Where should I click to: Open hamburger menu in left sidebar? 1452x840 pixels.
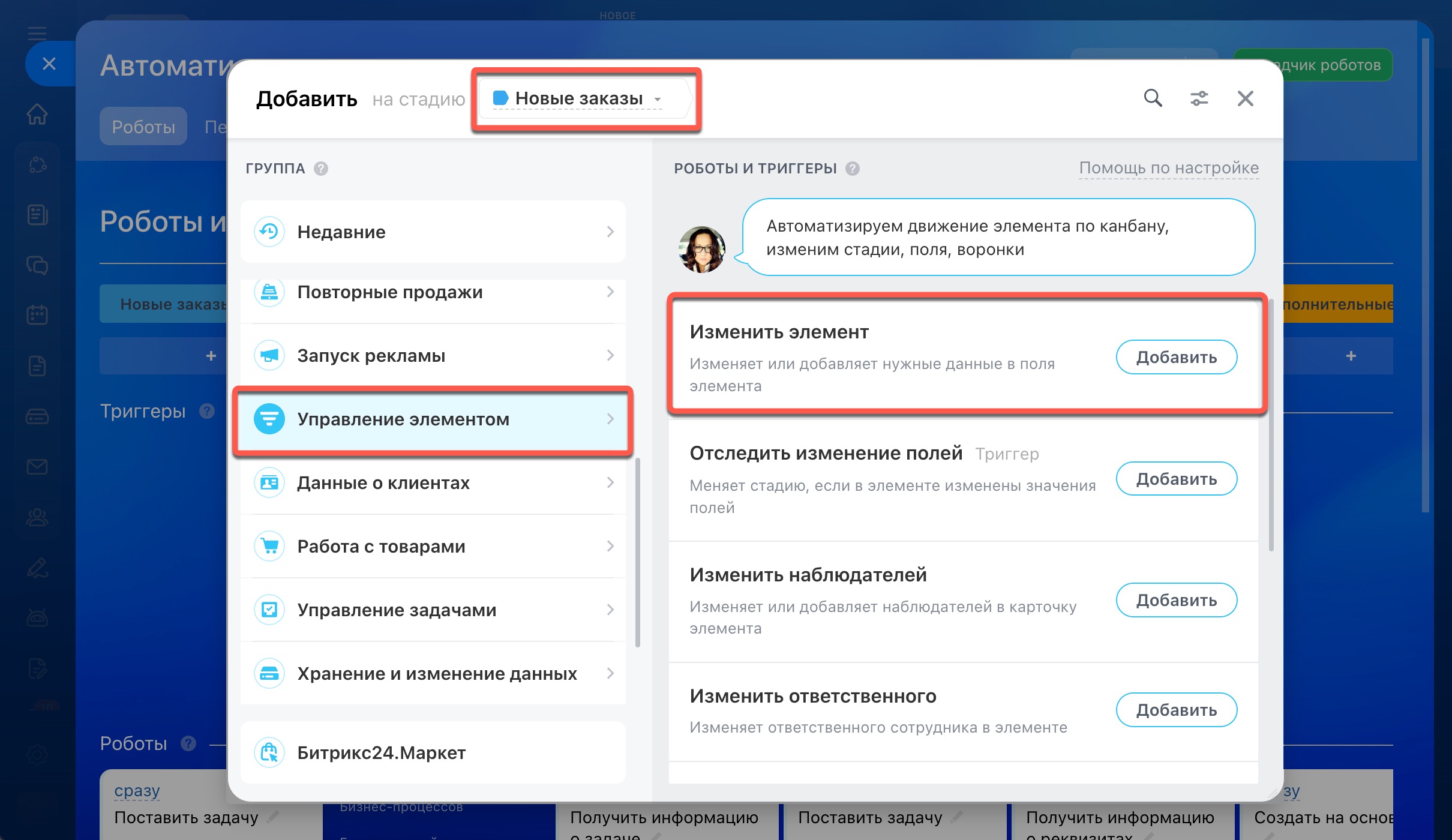tap(37, 33)
